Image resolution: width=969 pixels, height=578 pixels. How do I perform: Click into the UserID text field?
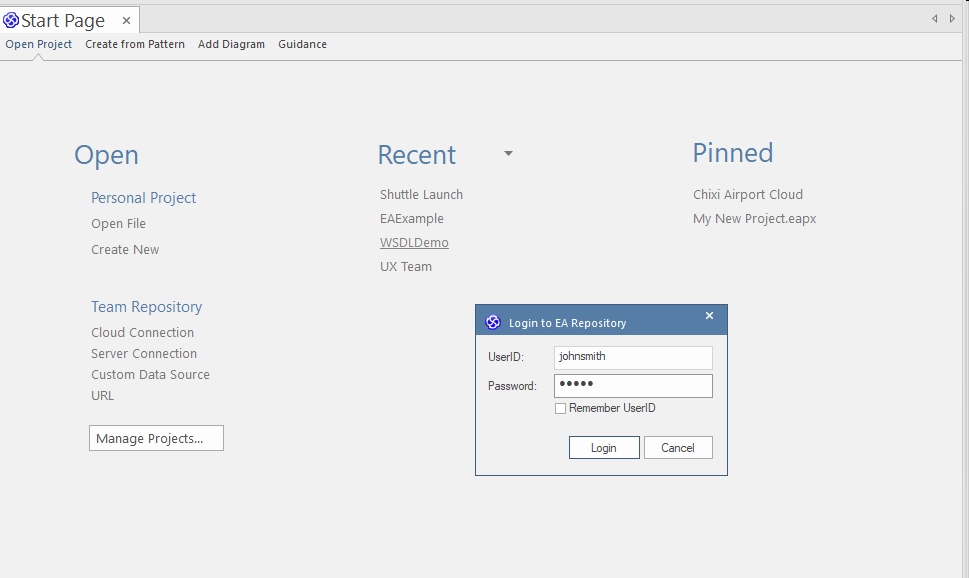point(632,357)
